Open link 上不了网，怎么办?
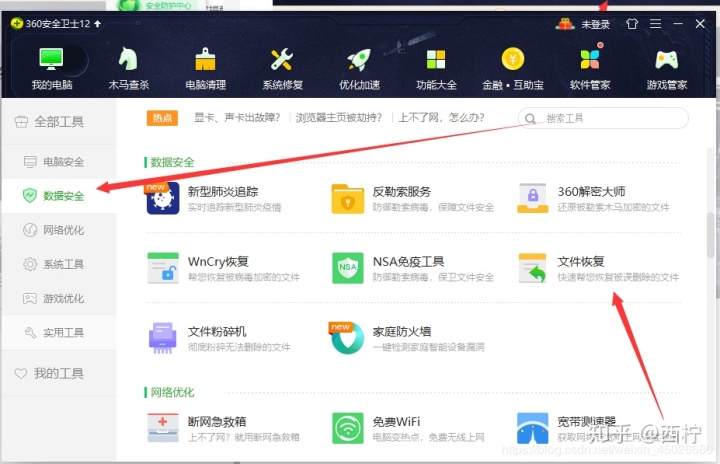Viewport: 720px width, 464px height. click(x=441, y=118)
